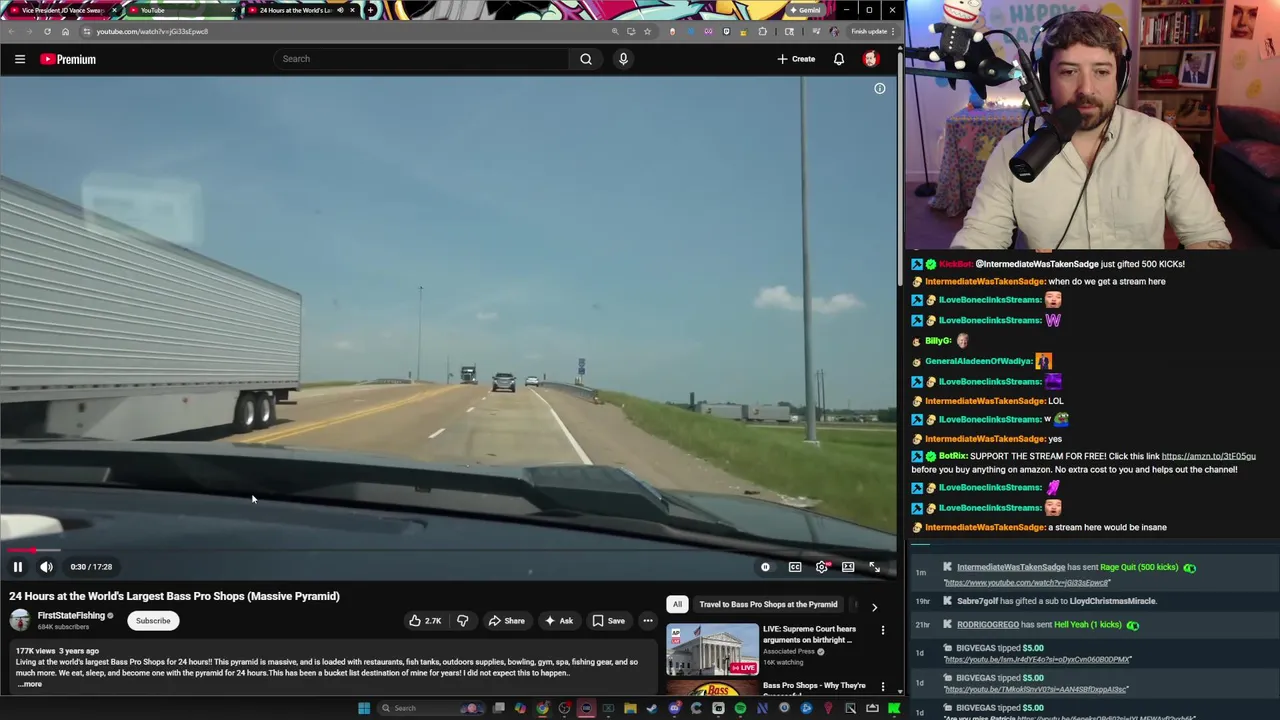Like the video with thumbs up

[424, 621]
